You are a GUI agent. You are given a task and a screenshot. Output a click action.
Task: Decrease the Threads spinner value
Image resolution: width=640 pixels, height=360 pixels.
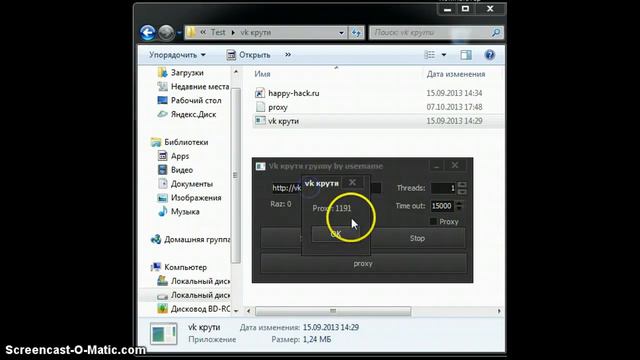(x=462, y=191)
